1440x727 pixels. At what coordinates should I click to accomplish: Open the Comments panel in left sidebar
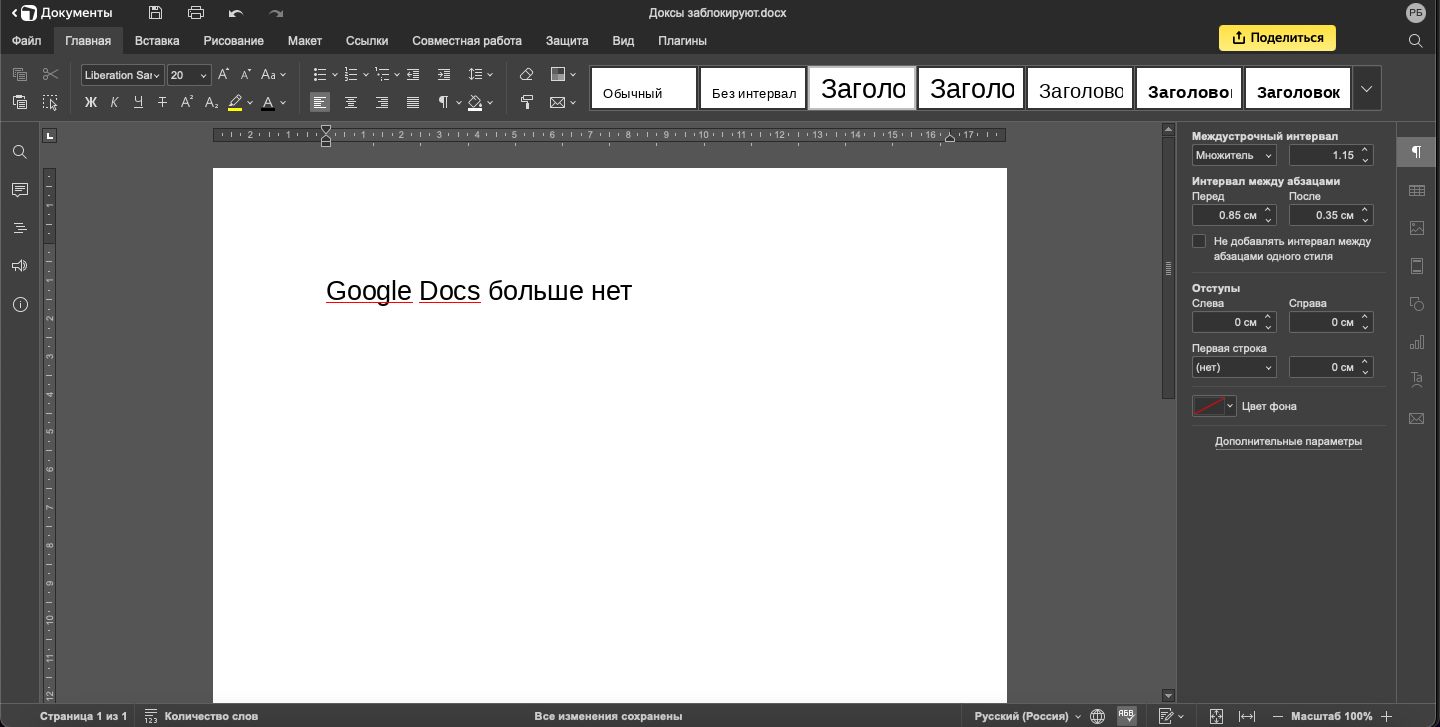tap(19, 190)
